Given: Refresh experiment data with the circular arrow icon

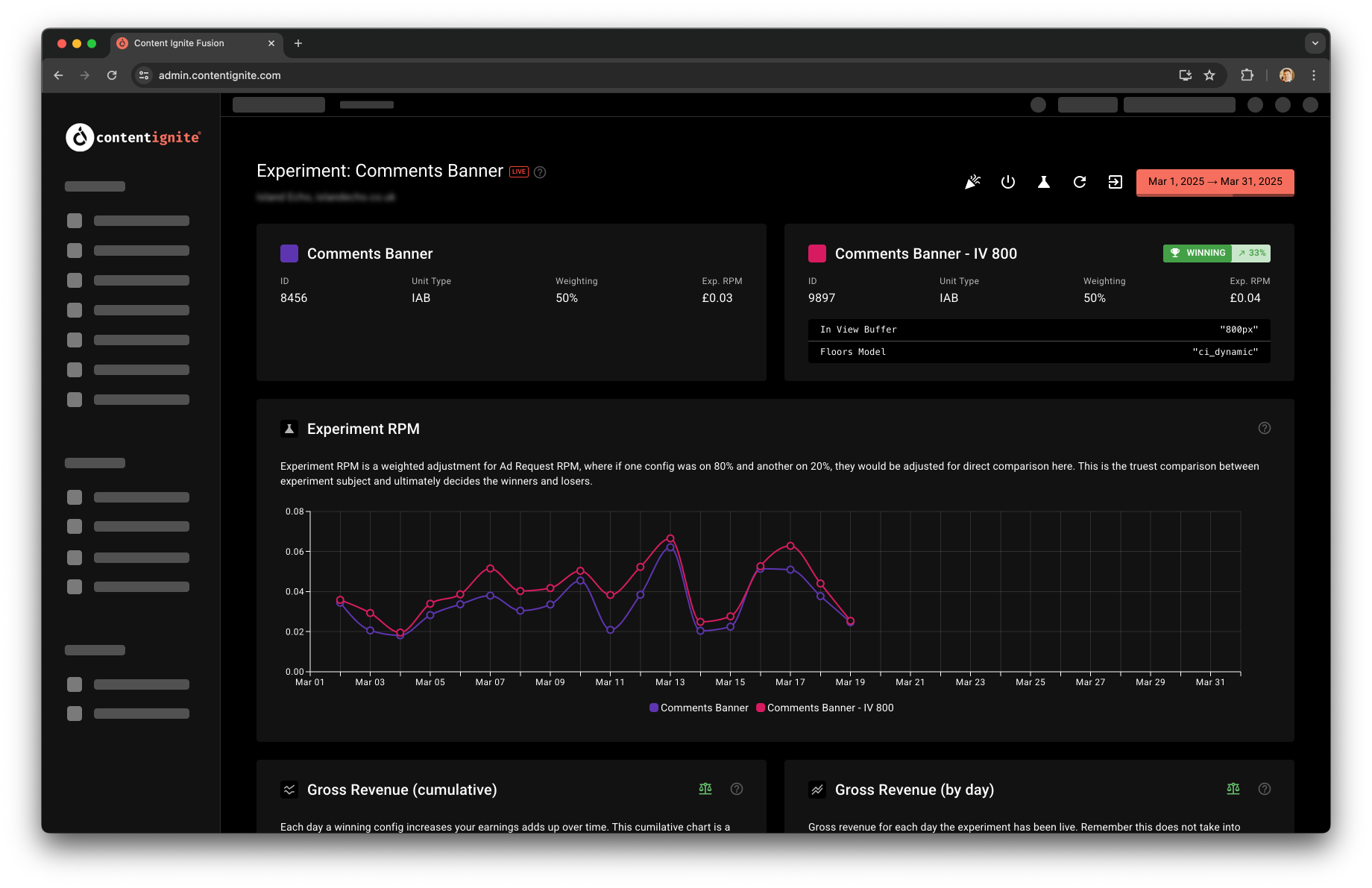Looking at the screenshot, I should [1080, 182].
